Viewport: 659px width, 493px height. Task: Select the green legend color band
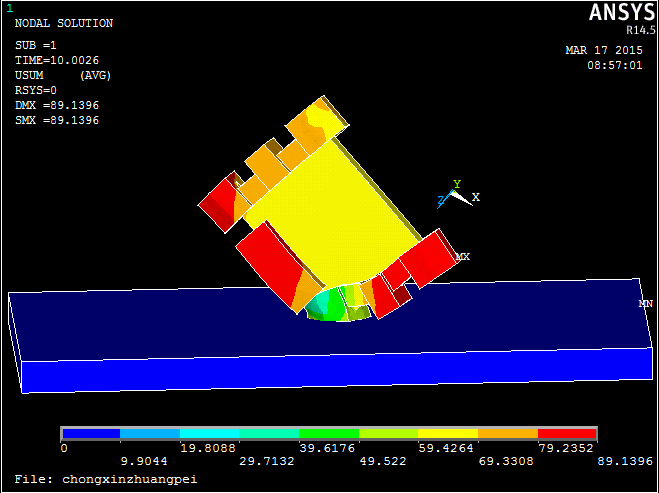329,434
